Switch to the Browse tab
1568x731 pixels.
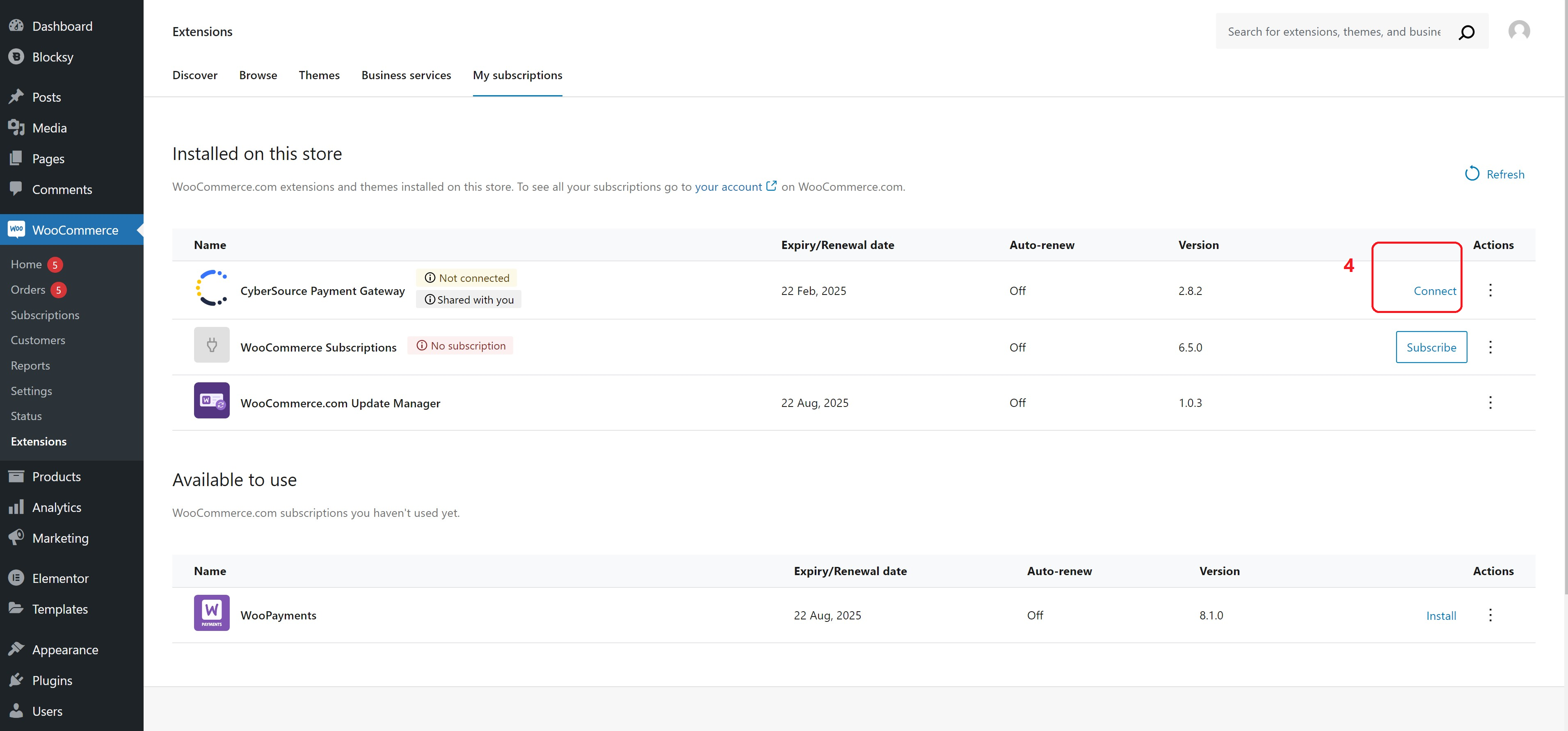tap(258, 75)
